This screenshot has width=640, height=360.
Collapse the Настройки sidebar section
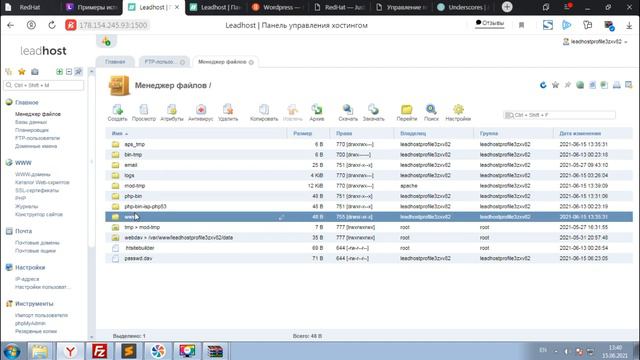point(30,267)
